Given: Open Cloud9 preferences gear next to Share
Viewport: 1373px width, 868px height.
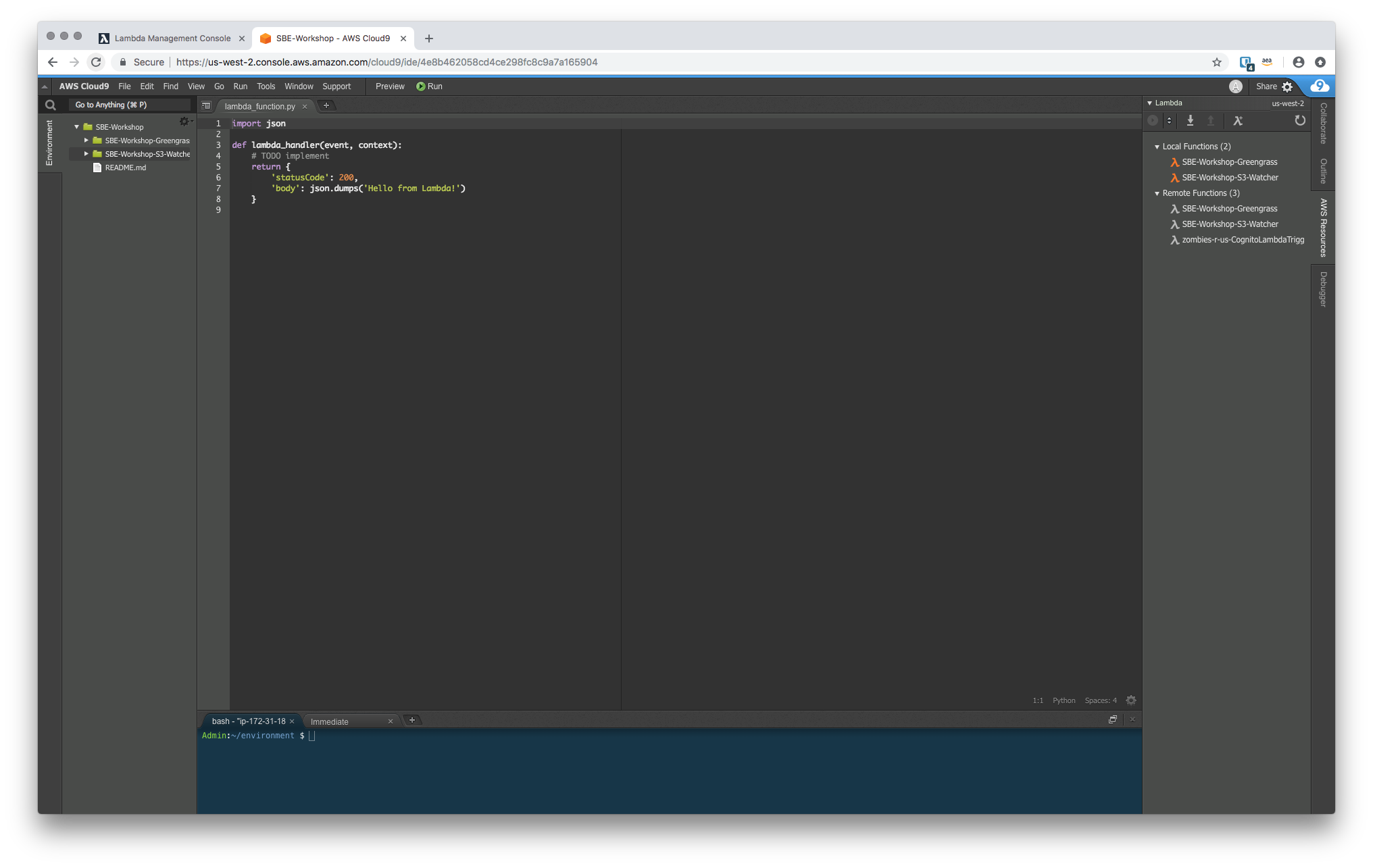Looking at the screenshot, I should [1287, 86].
